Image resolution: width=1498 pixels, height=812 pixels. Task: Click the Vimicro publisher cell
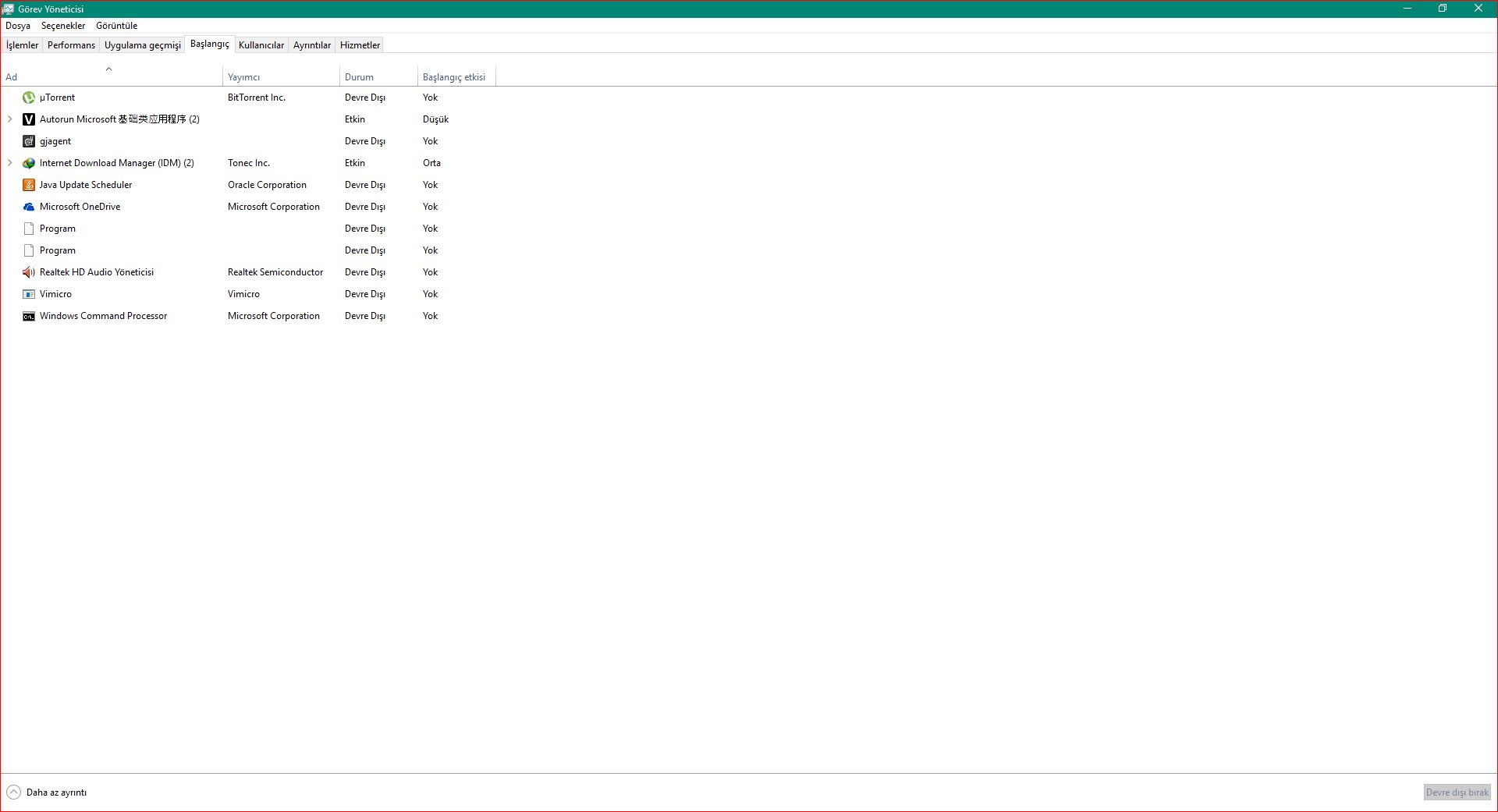pos(243,294)
